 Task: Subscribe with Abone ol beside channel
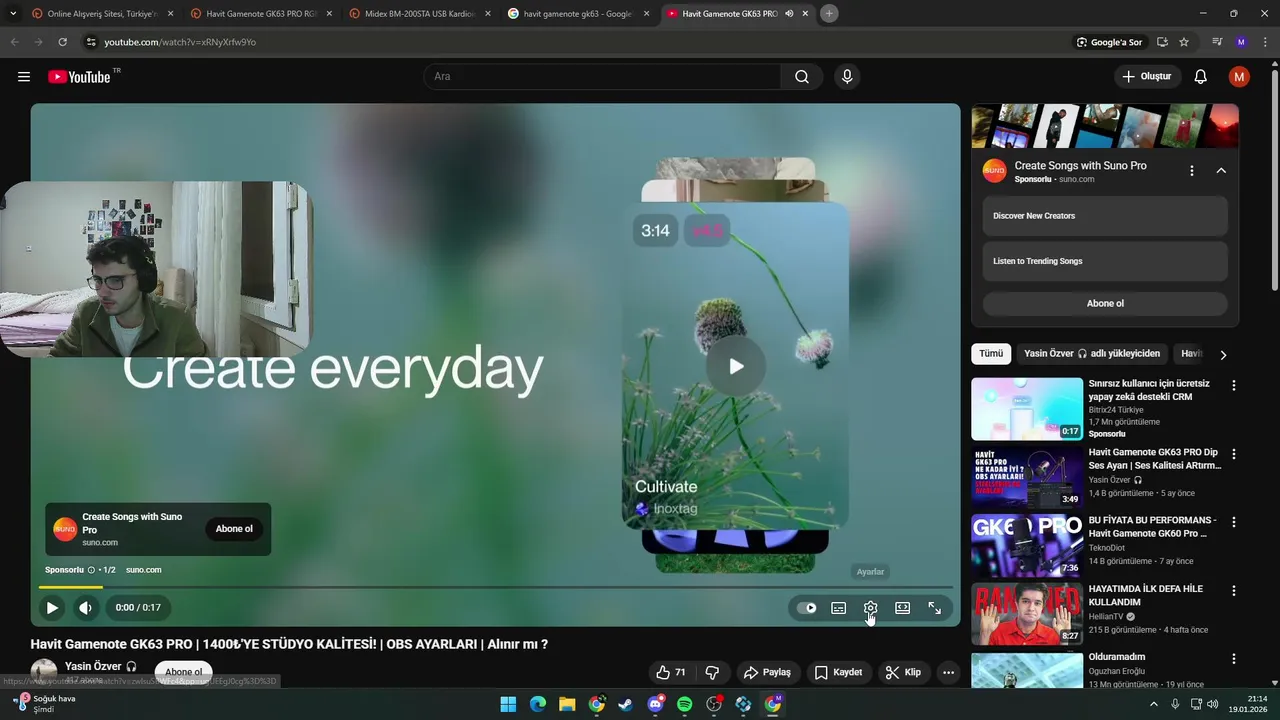(x=183, y=672)
